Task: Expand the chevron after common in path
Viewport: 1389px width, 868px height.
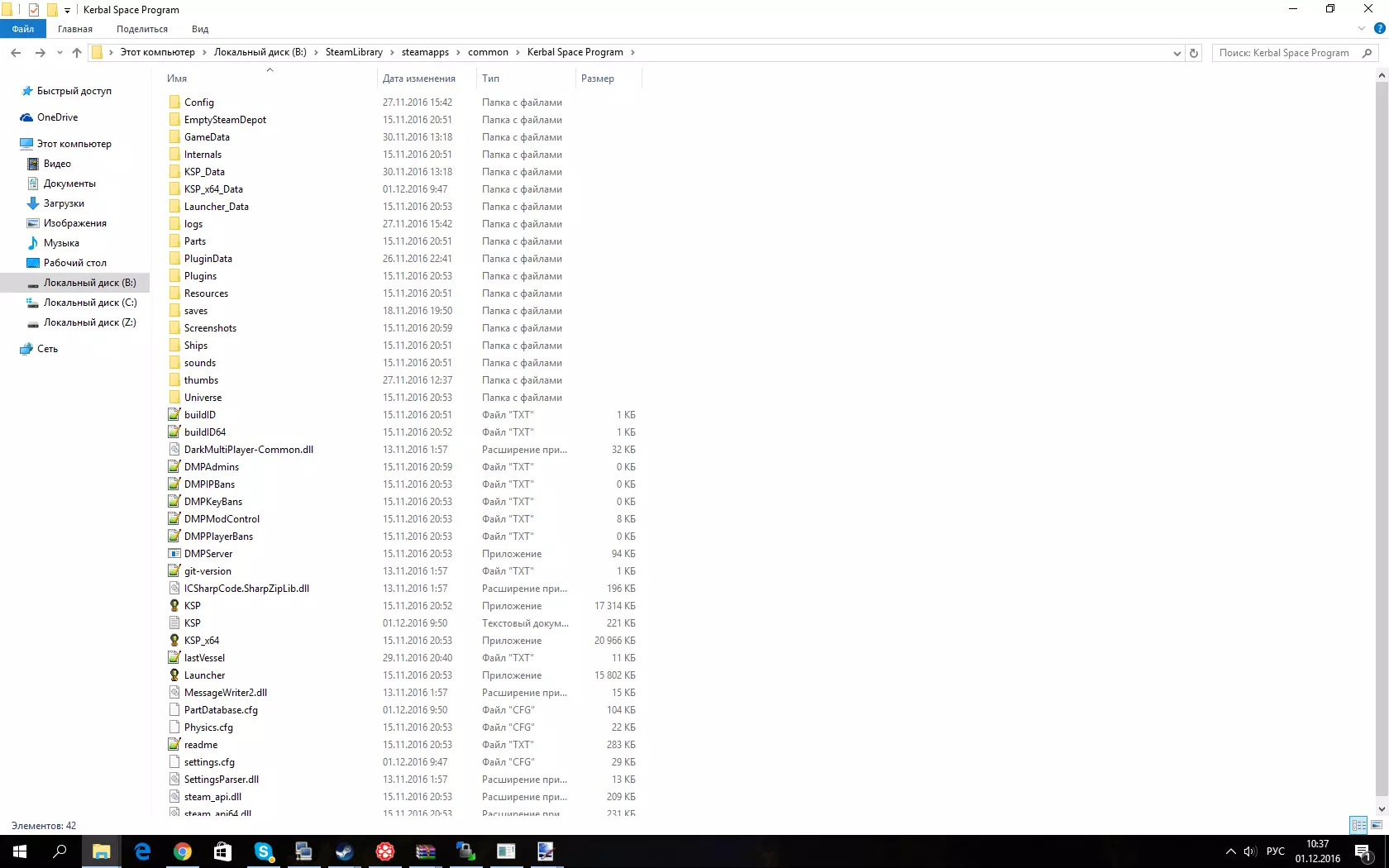Action: point(518,52)
